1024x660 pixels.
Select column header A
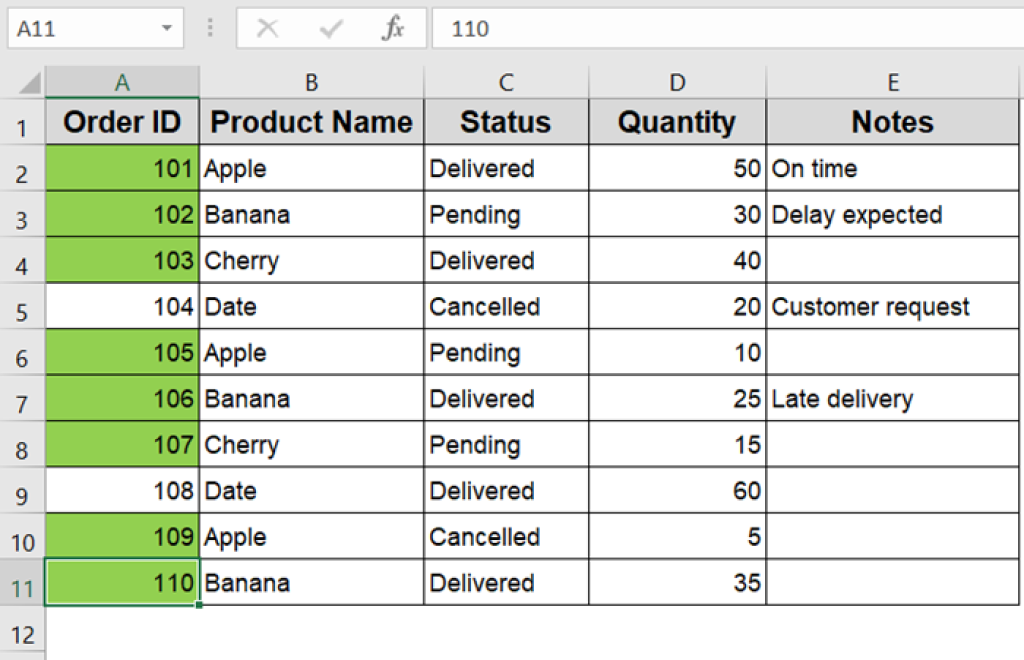(121, 81)
